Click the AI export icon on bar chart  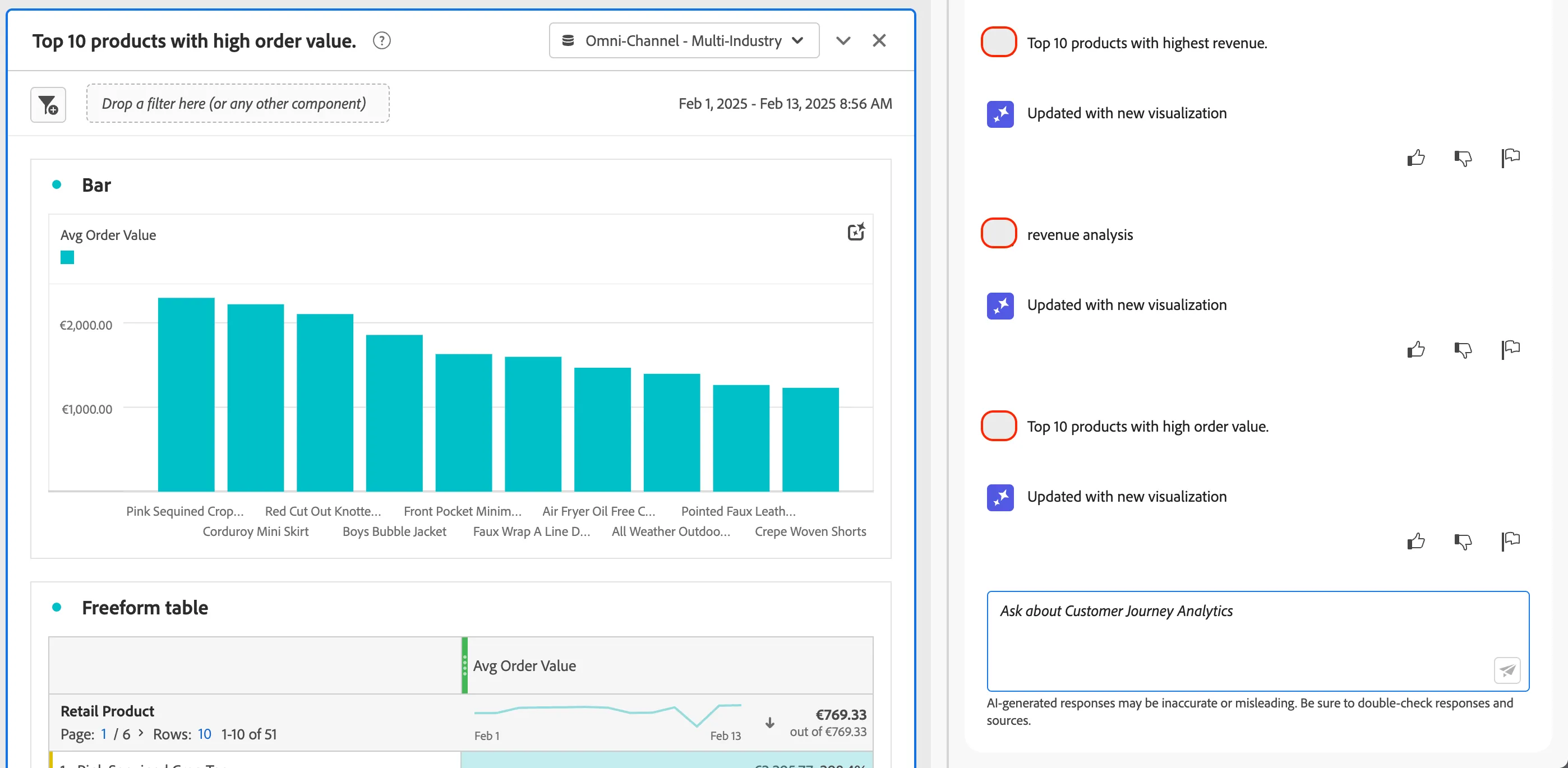click(x=856, y=232)
